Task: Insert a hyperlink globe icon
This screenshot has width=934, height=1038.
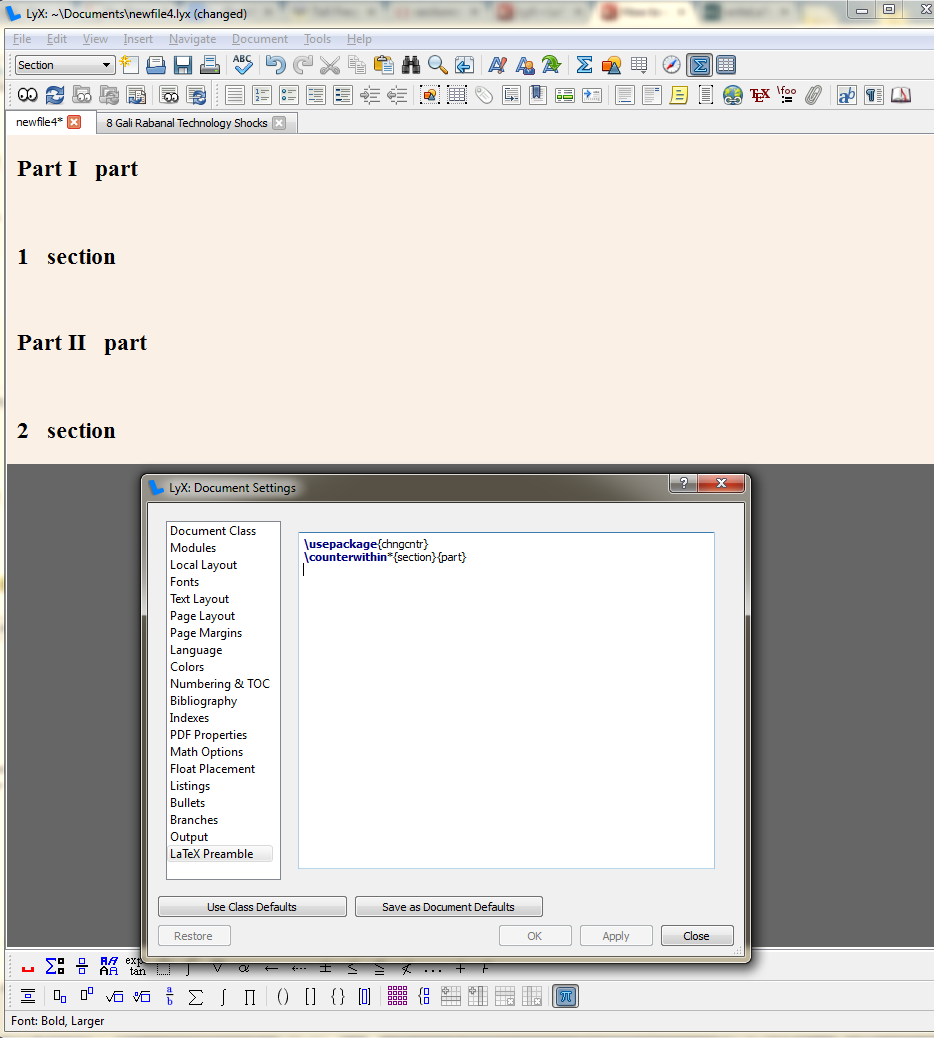Action: point(733,95)
